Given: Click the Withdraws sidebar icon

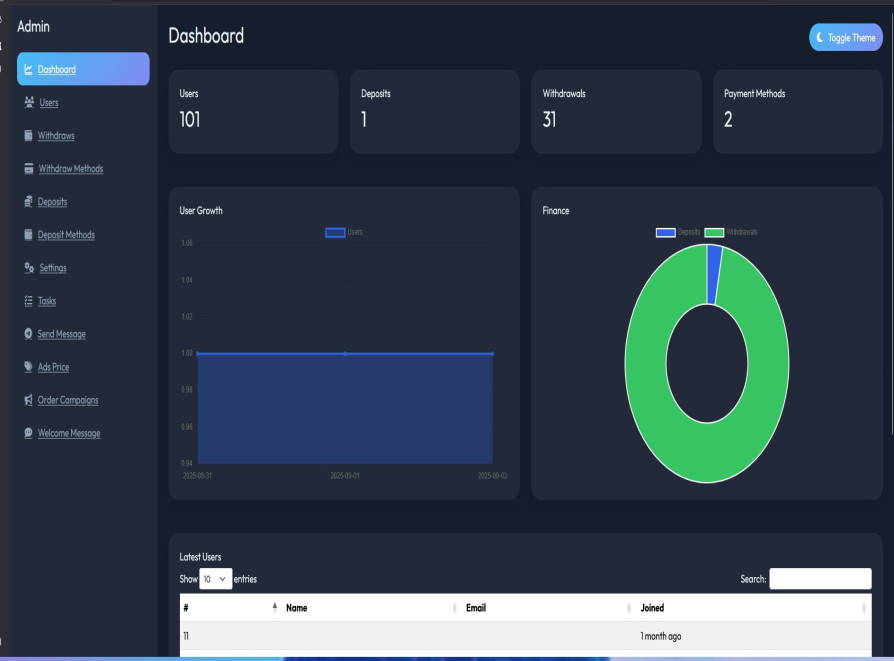Looking at the screenshot, I should click(28, 135).
